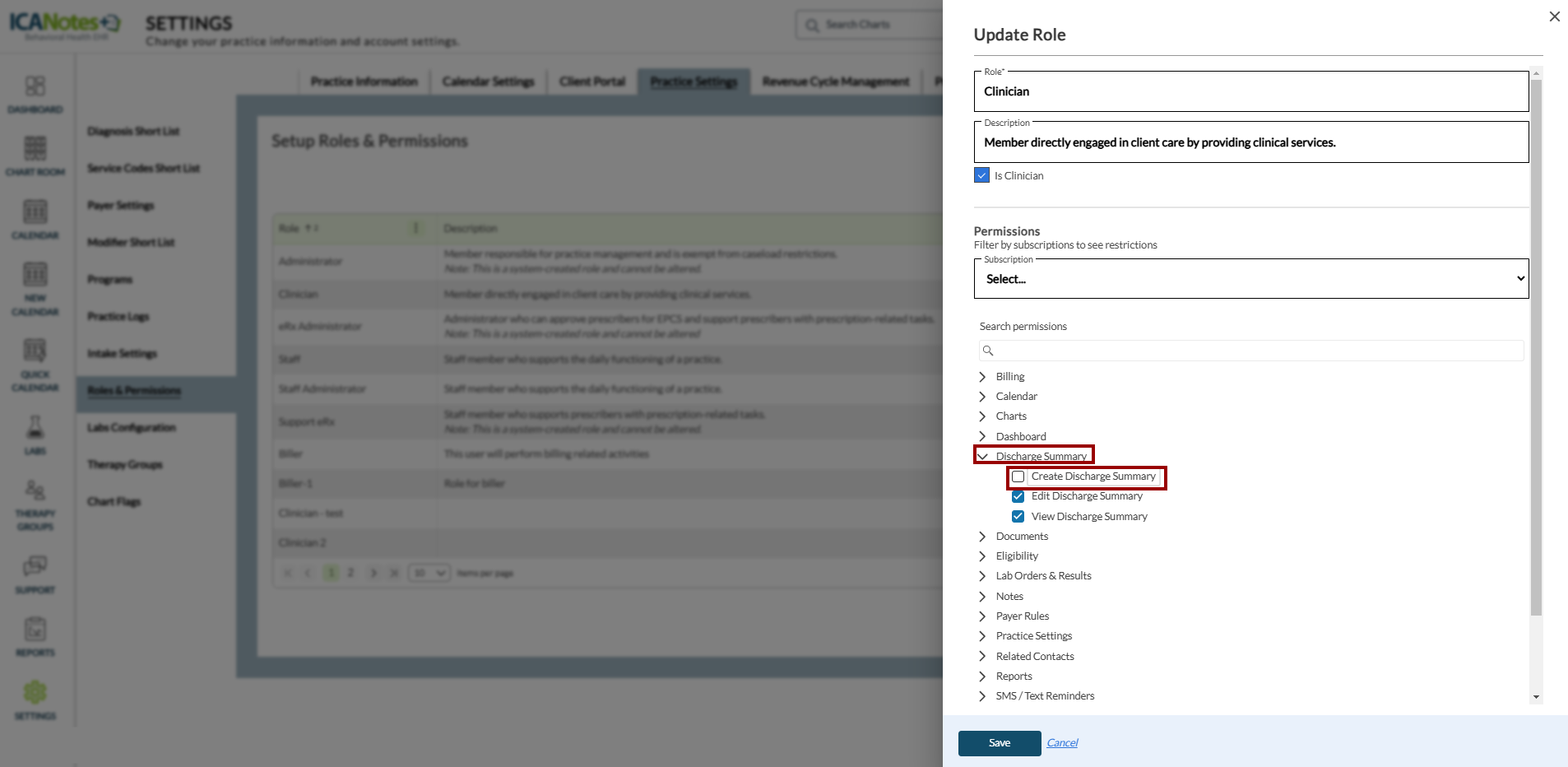1568x767 pixels.
Task: Open the Labs flask icon
Action: 35,428
